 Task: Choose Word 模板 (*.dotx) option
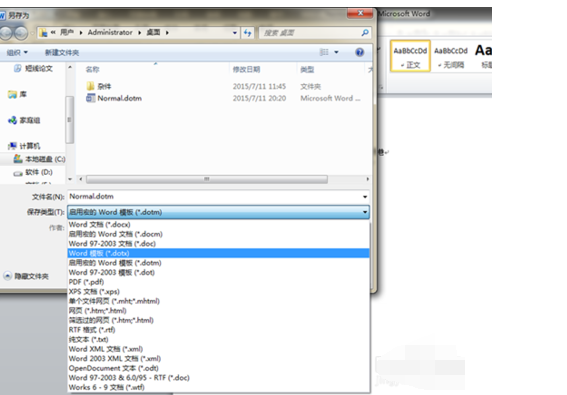[218, 253]
